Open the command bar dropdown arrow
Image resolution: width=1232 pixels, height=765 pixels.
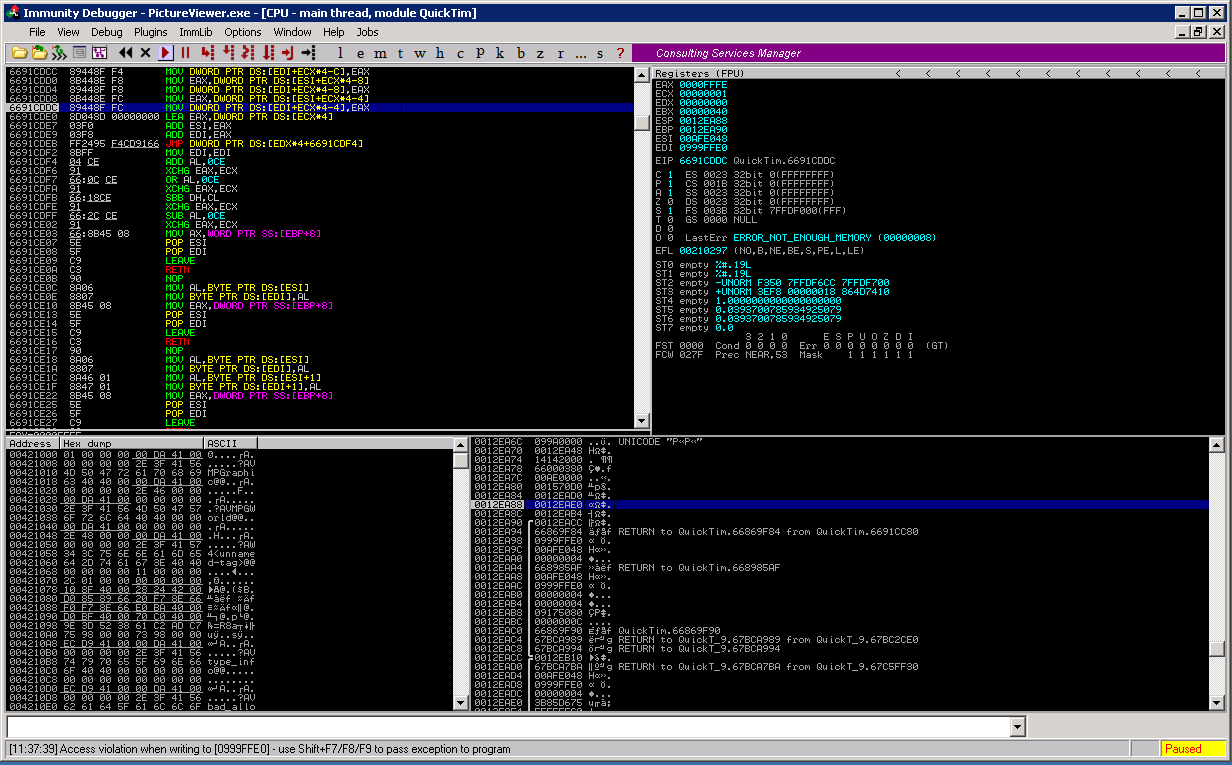coord(1018,727)
